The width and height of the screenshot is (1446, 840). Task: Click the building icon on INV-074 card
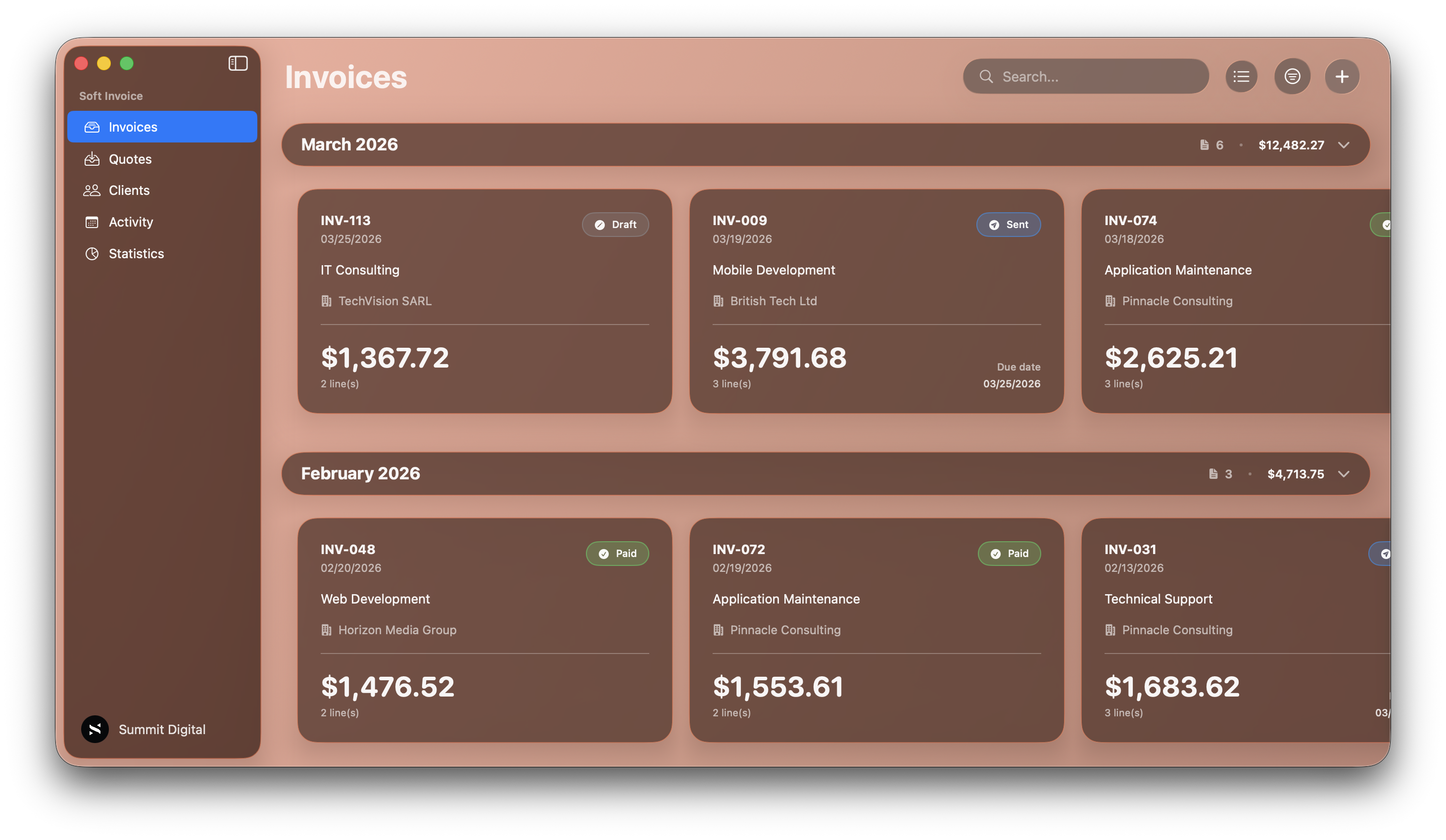tap(1110, 301)
